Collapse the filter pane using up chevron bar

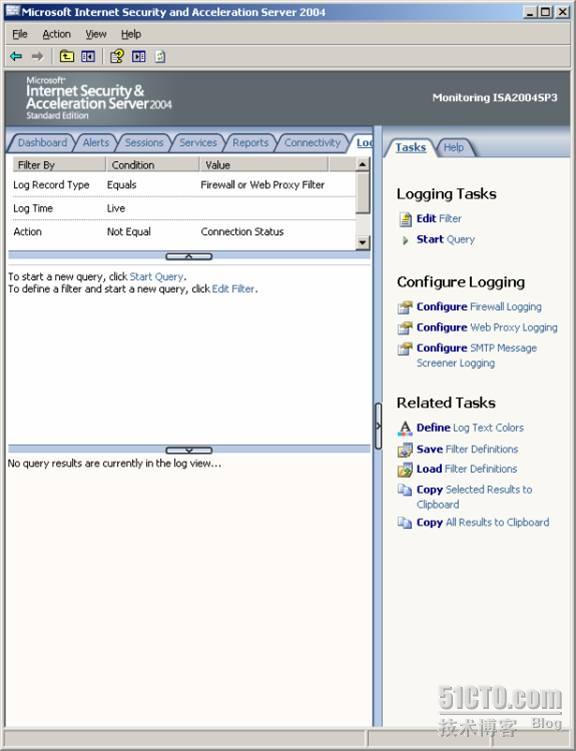click(189, 257)
